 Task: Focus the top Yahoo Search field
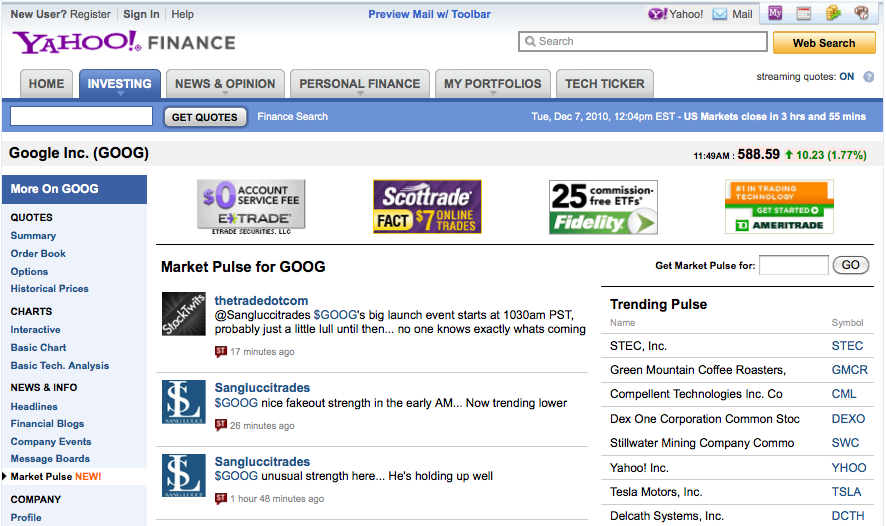coord(642,41)
